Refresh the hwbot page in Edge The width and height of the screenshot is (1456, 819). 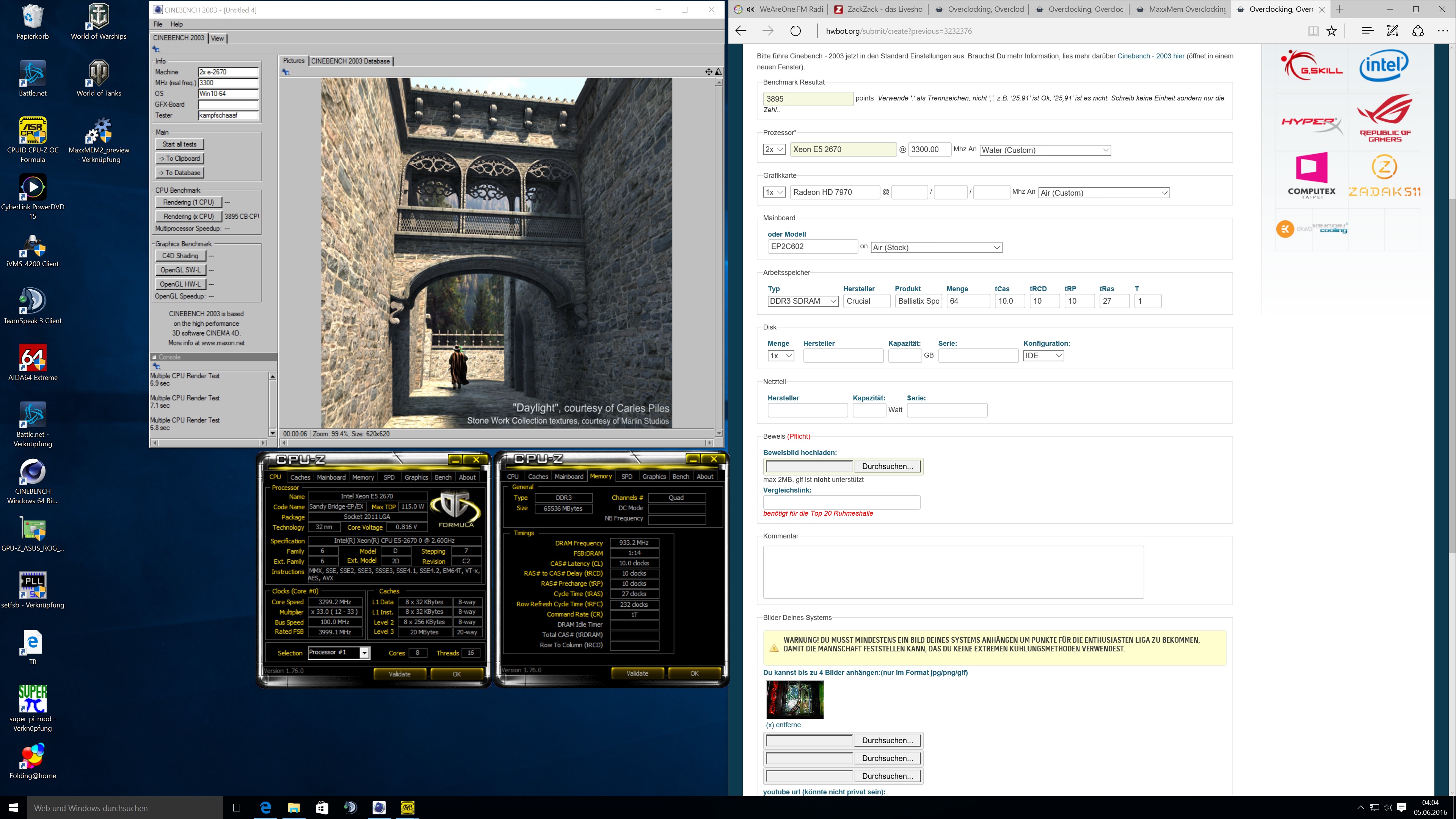(x=795, y=31)
